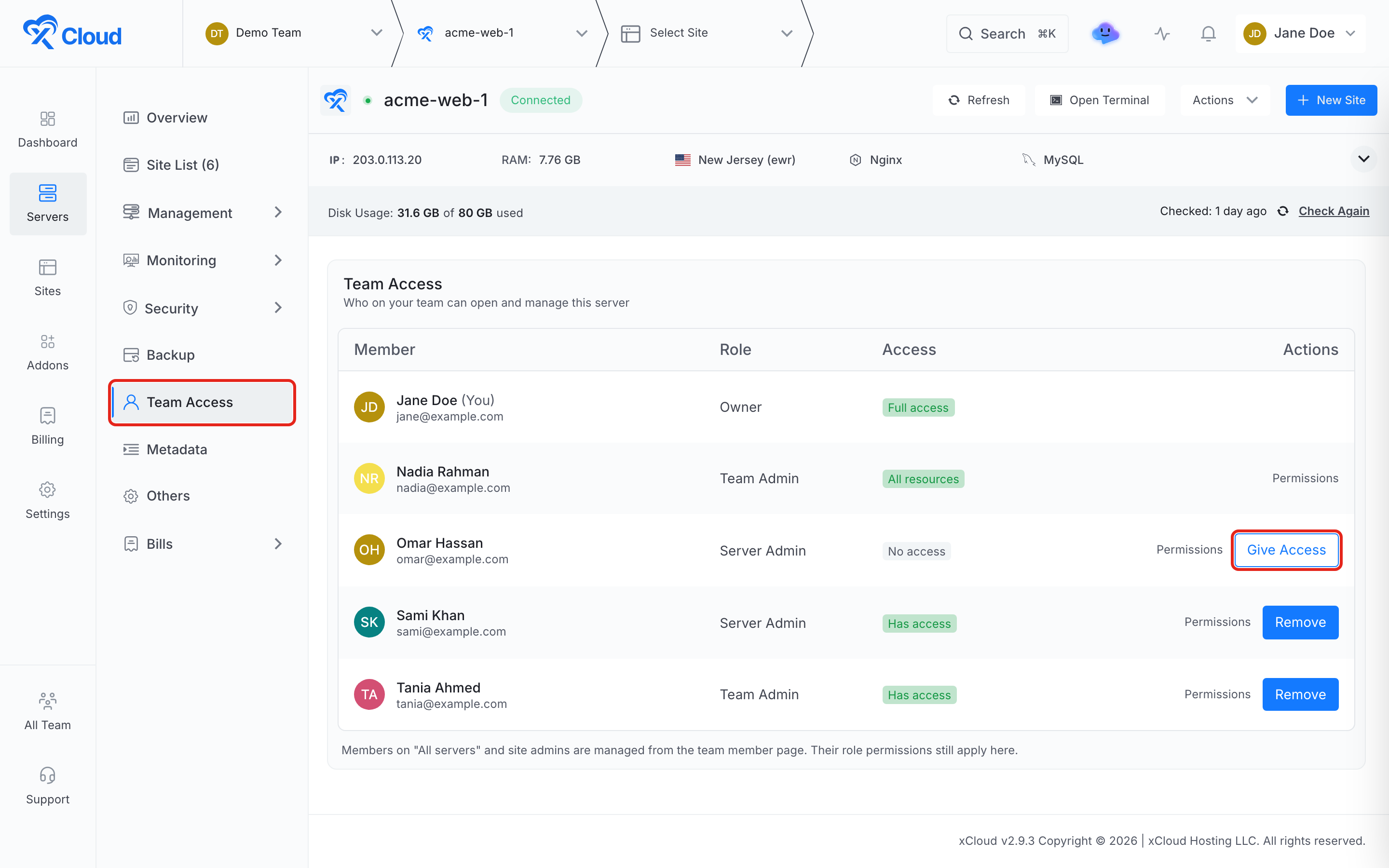
Task: Click the xCloud logo
Action: [x=72, y=33]
